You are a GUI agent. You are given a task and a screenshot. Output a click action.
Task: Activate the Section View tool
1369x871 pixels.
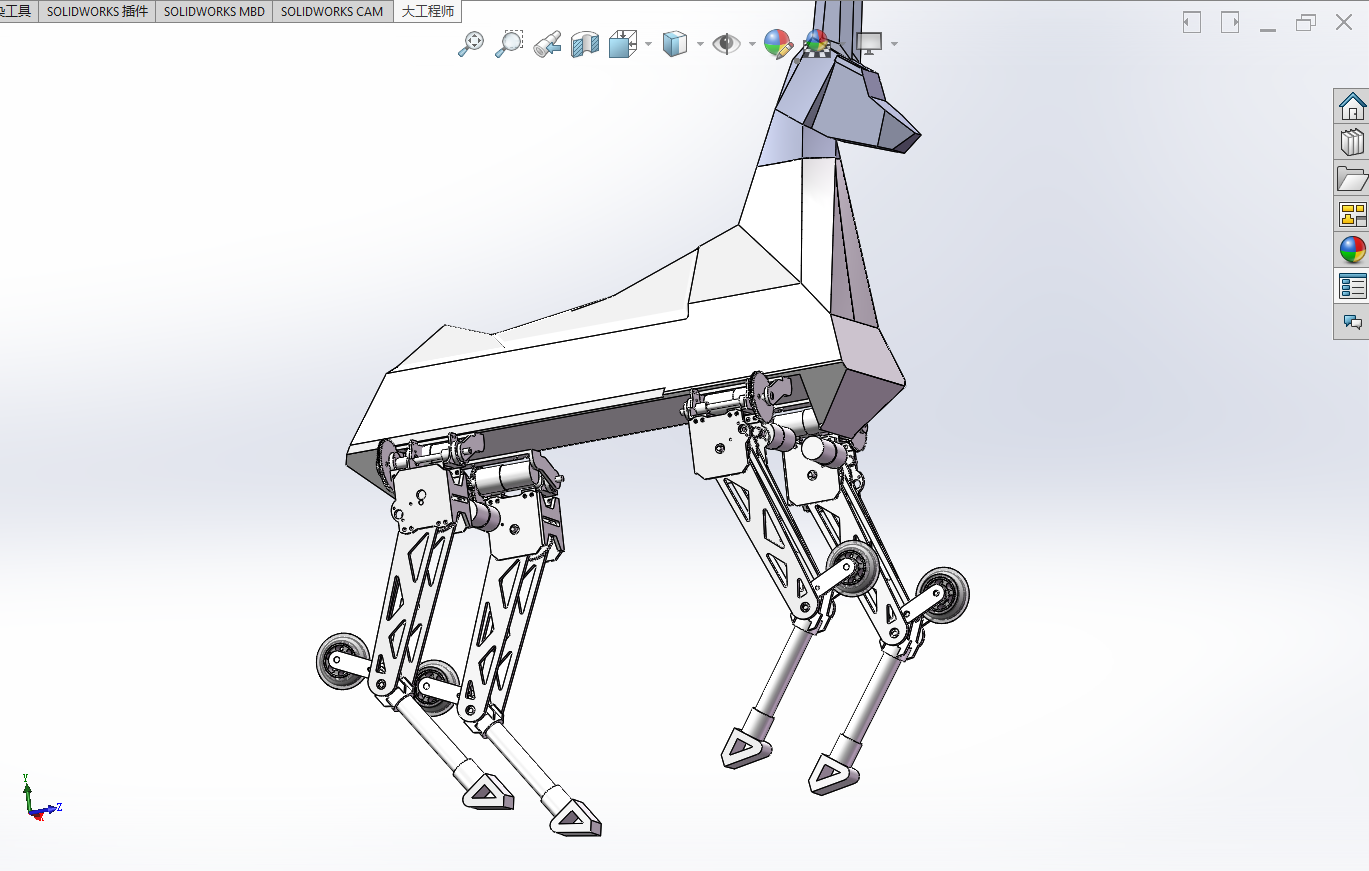585,43
